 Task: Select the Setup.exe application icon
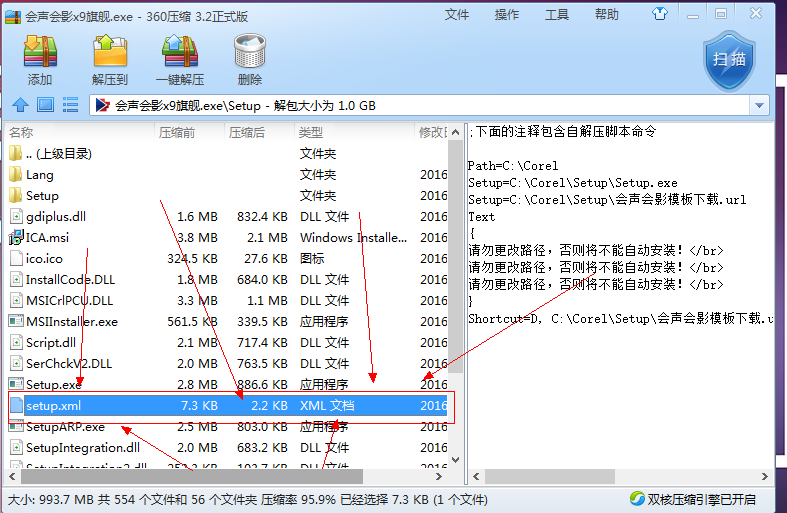[x=16, y=384]
